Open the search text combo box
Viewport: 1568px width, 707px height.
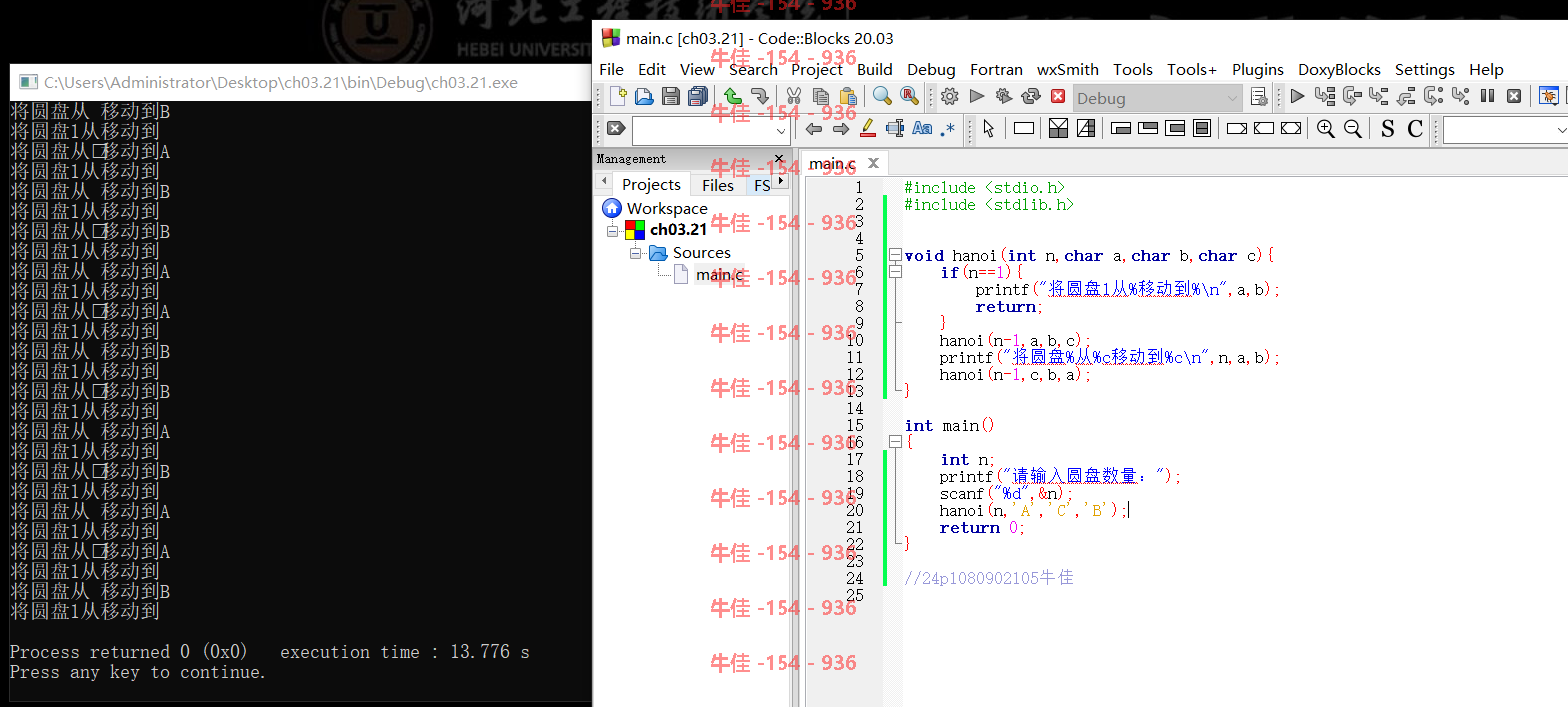pyautogui.click(x=711, y=131)
